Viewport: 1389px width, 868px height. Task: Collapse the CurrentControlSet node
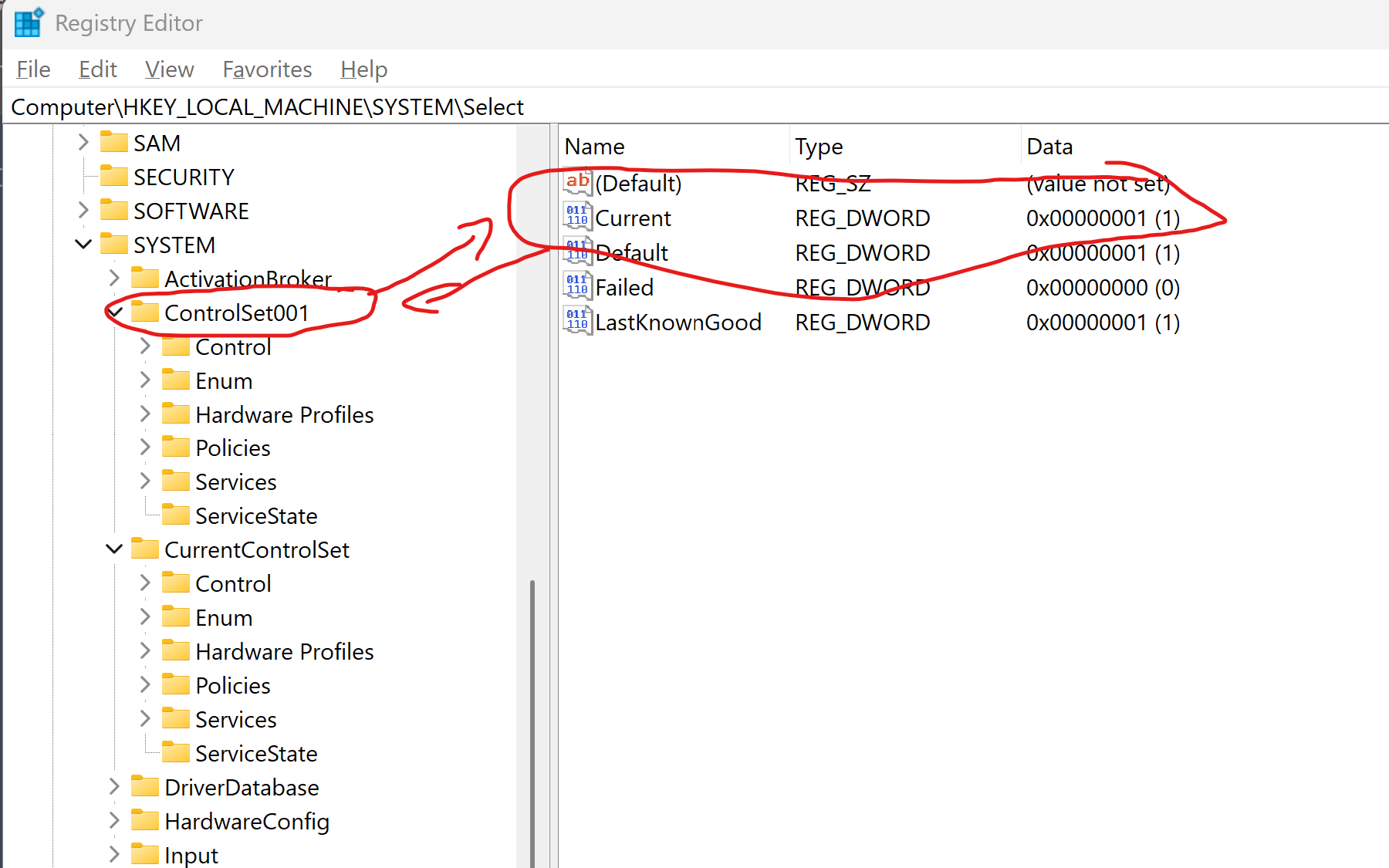[113, 549]
